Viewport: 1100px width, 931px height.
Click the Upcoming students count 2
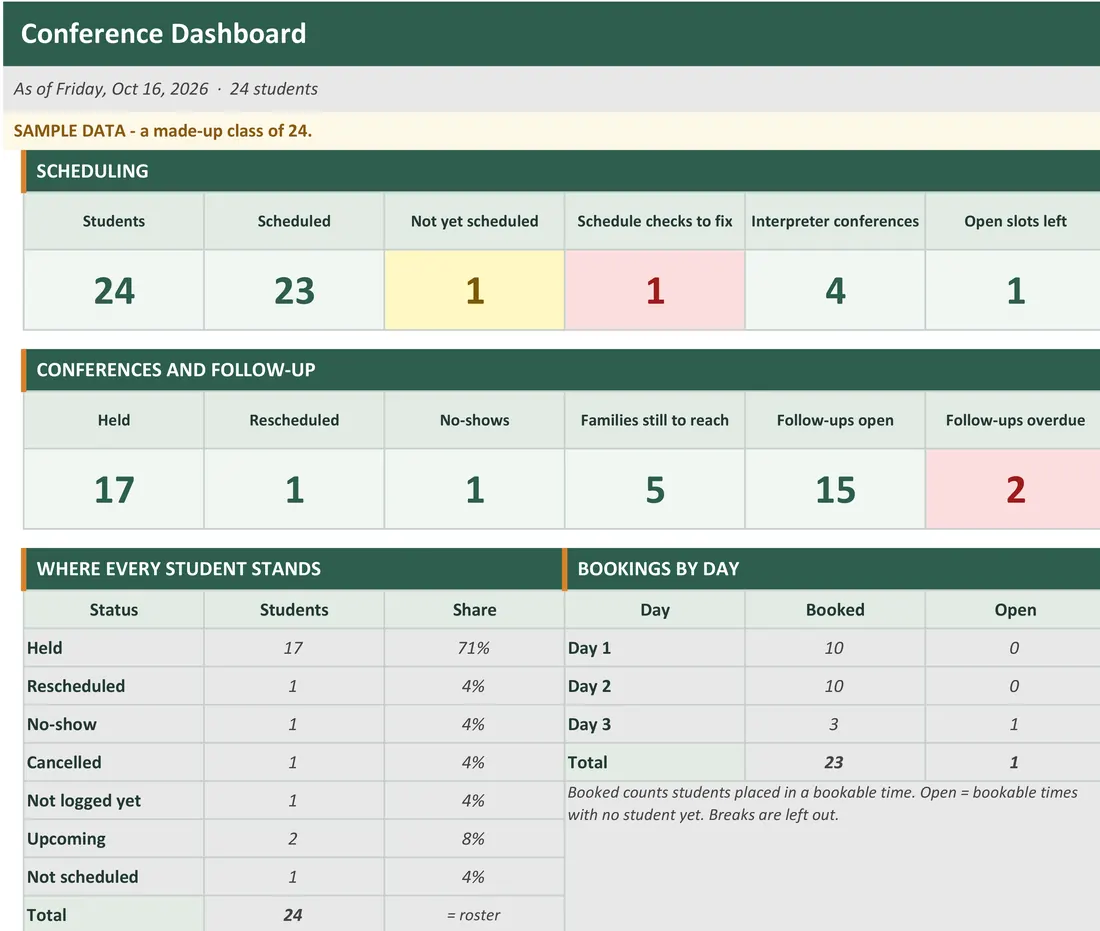click(x=294, y=839)
